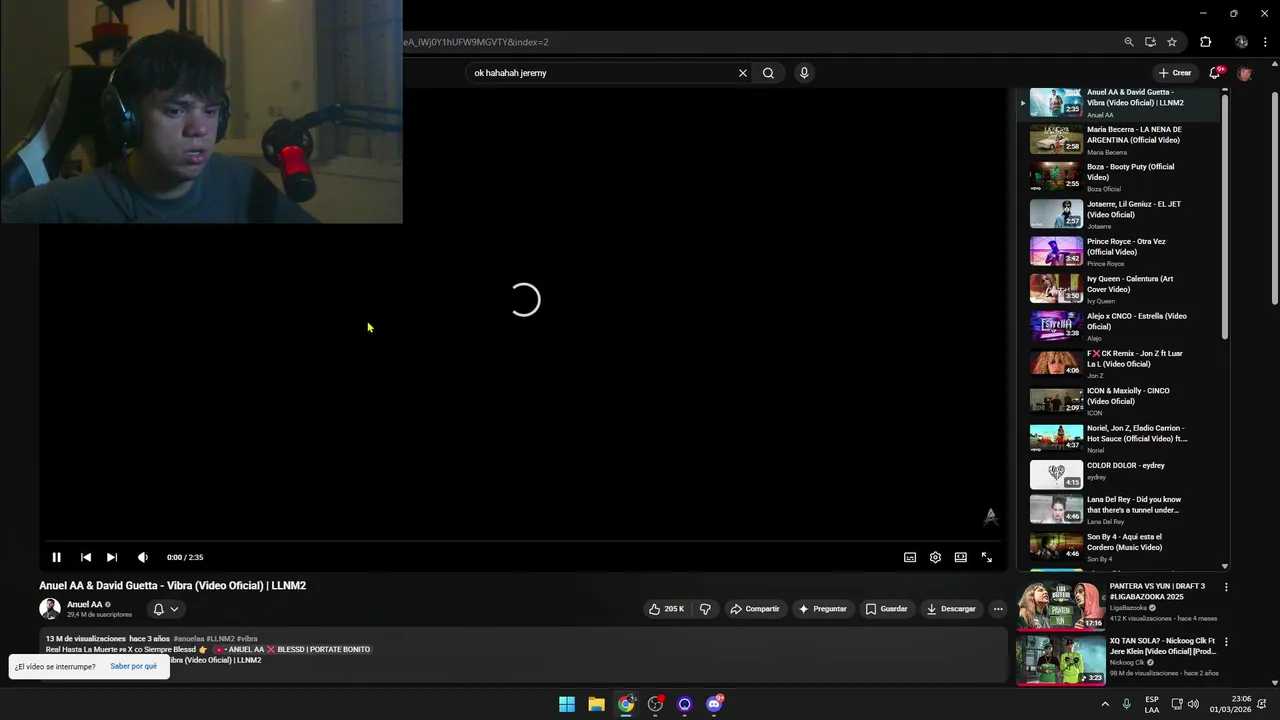Image resolution: width=1280 pixels, height=720 pixels.
Task: Select current Anuel AA & David Guetta - Vibra playlist item
Action: tap(1118, 103)
